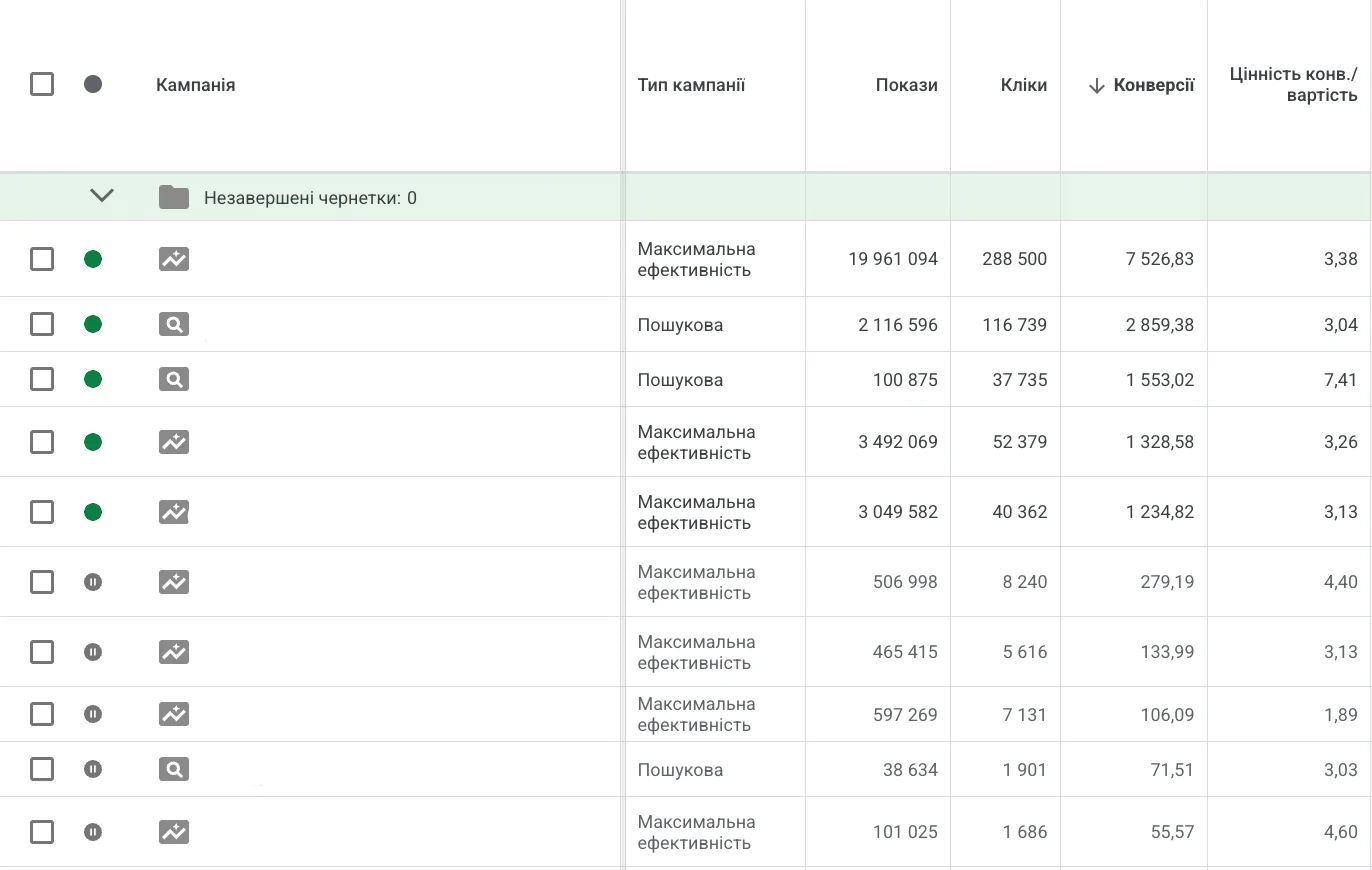Open green status dot of 37 735 clicks campaign
Screen dimensions: 1372x870
(93, 379)
